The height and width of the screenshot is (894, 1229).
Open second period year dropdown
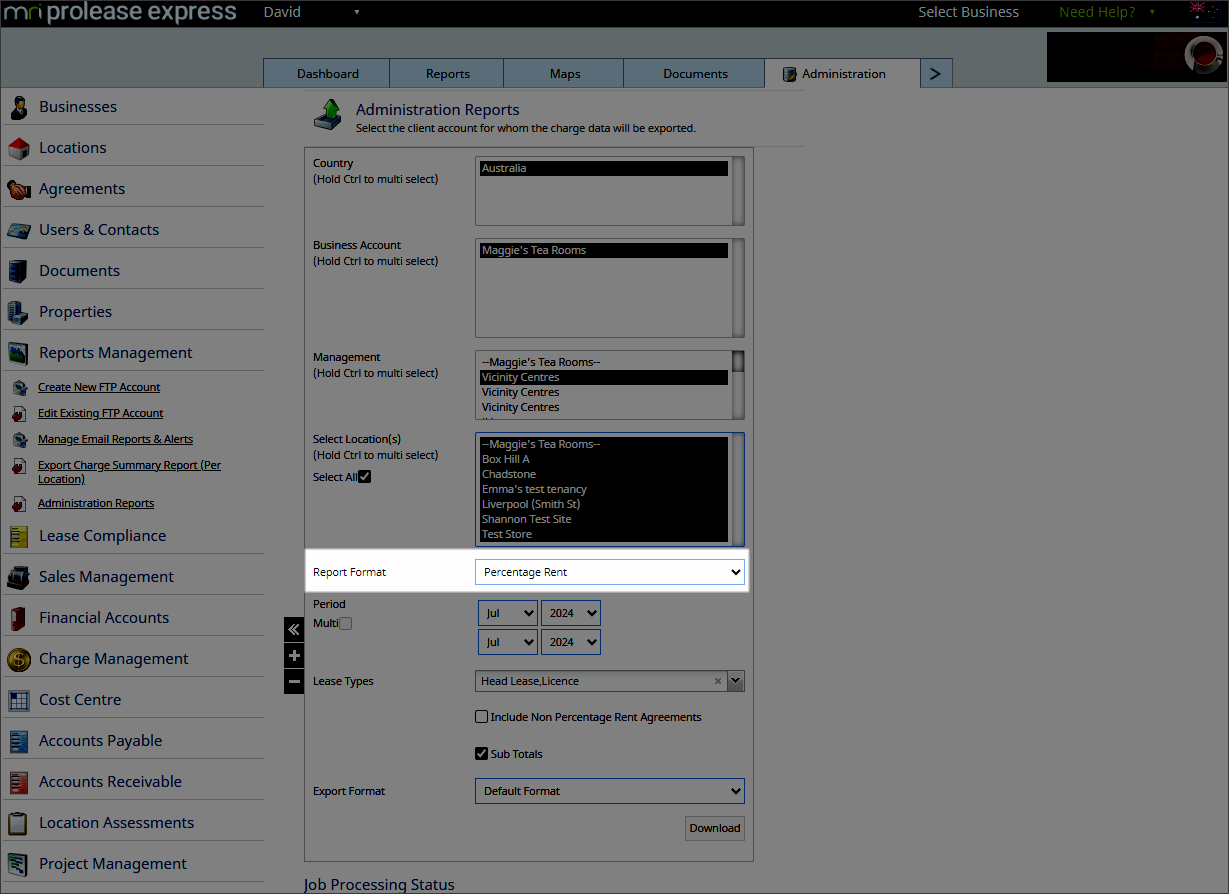pyautogui.click(x=571, y=642)
